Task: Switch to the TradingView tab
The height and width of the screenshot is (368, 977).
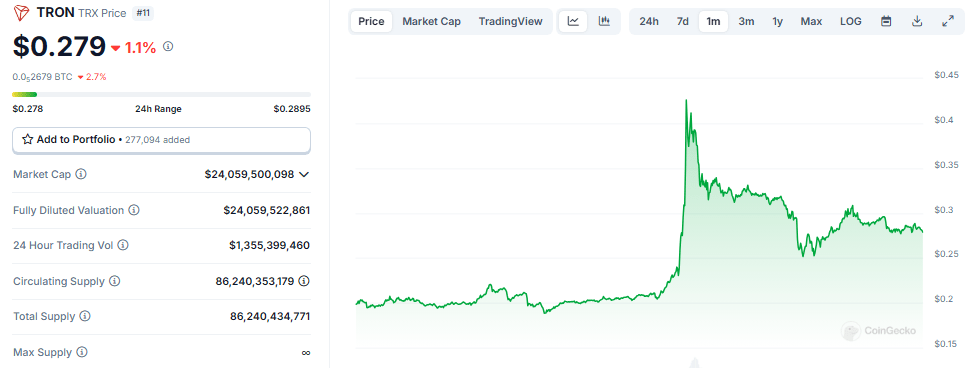Action: click(511, 21)
